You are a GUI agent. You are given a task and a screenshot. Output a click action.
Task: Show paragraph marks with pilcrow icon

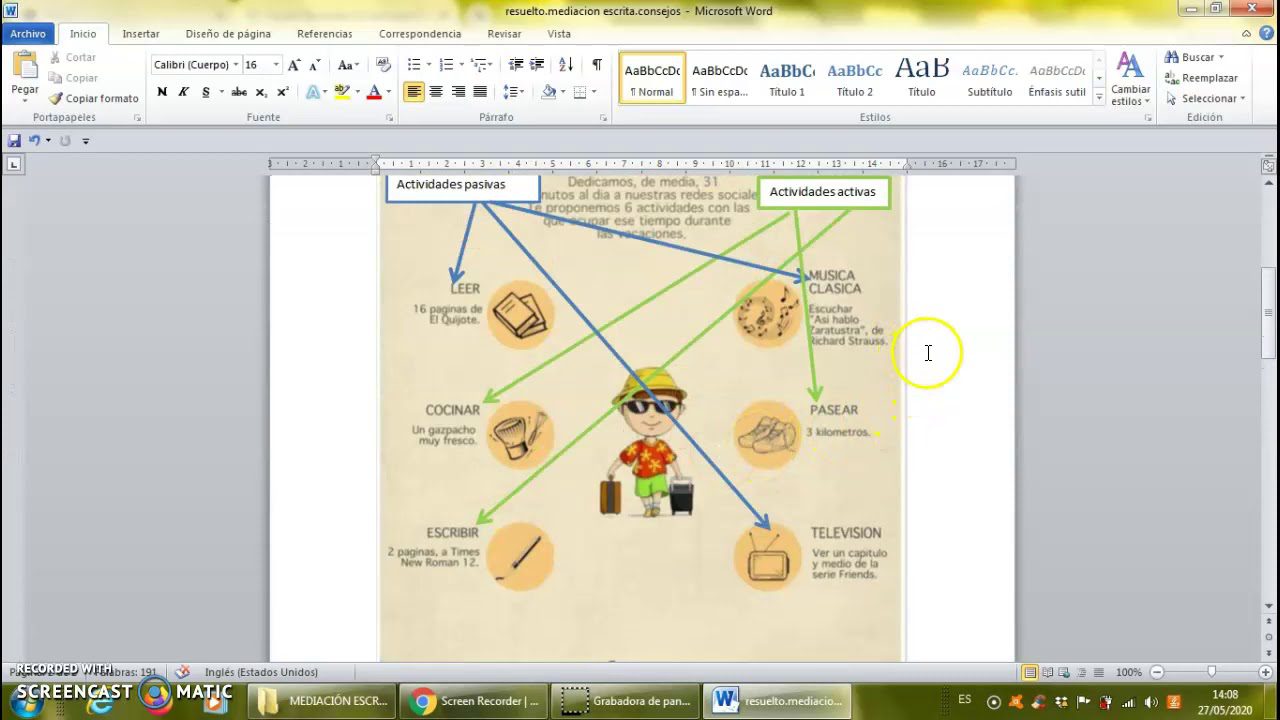pyautogui.click(x=597, y=65)
